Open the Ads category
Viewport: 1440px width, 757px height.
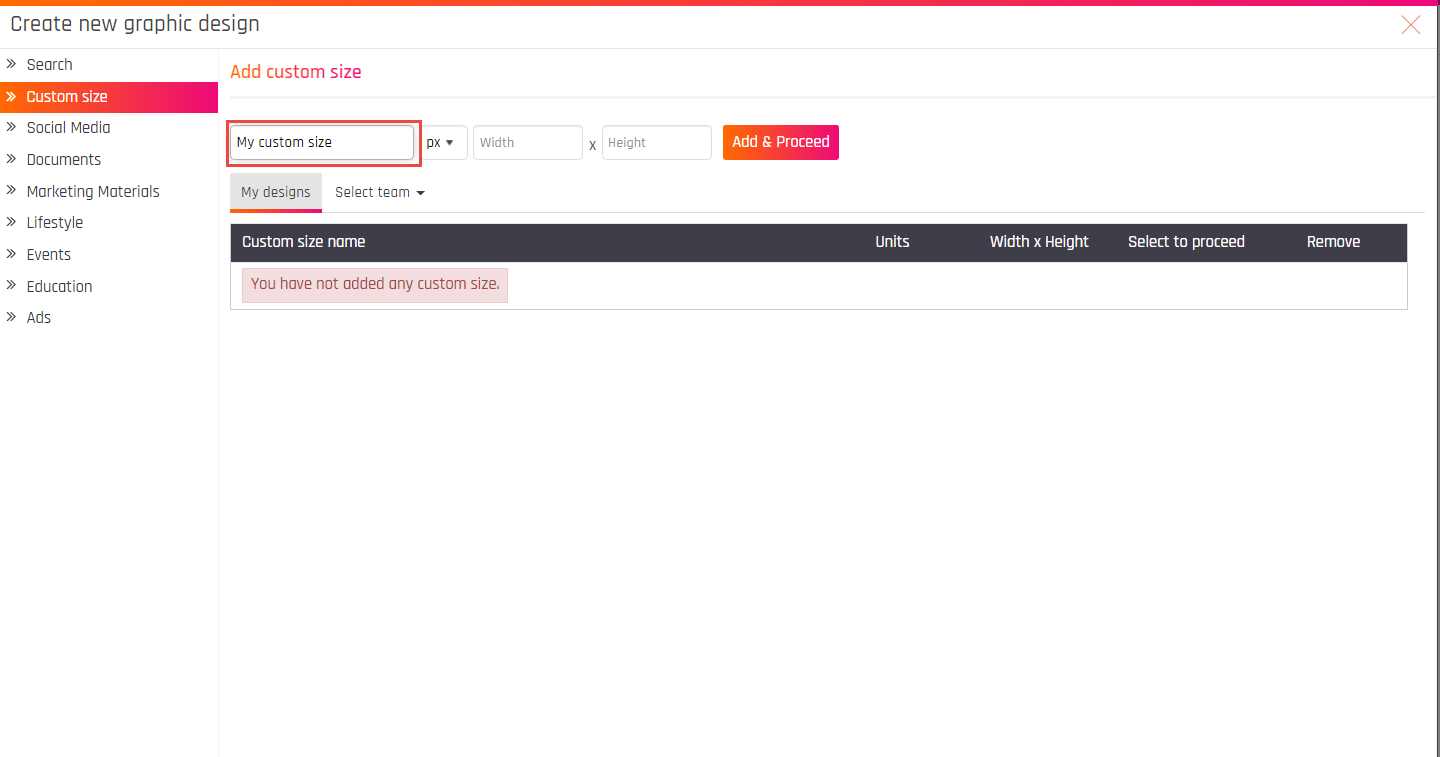(109, 318)
